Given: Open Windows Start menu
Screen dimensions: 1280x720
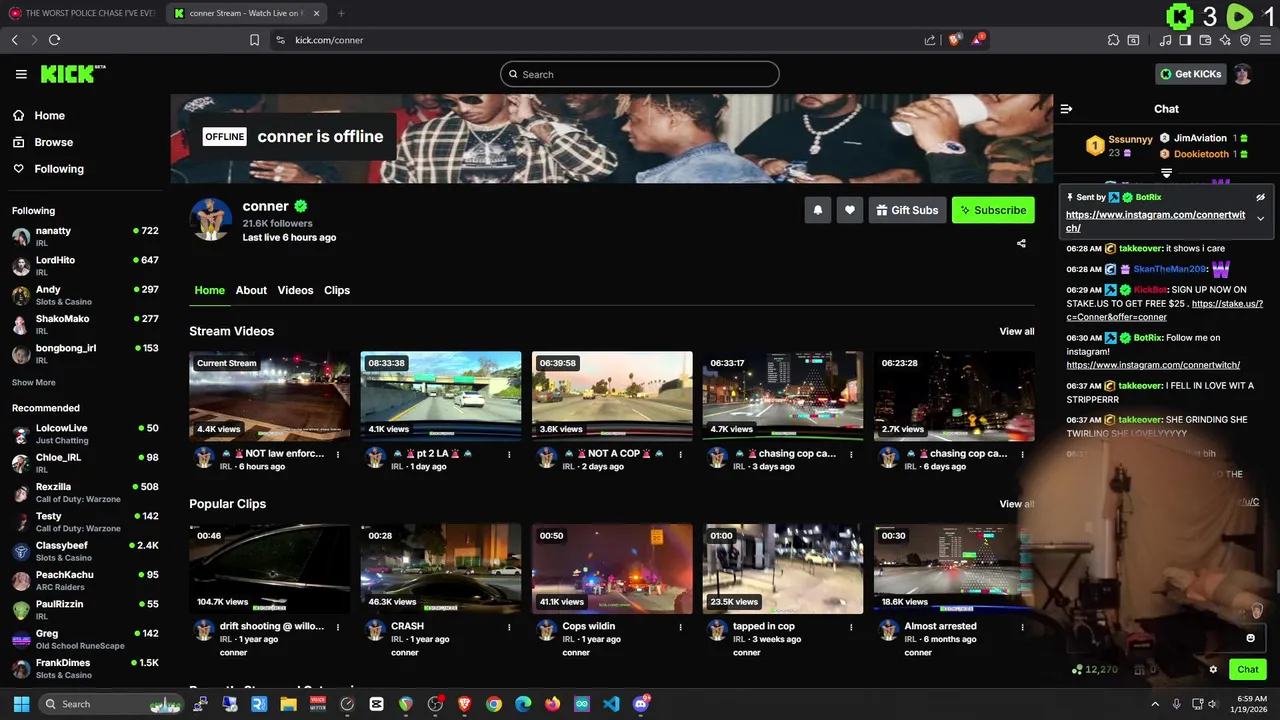Looking at the screenshot, I should 21,704.
